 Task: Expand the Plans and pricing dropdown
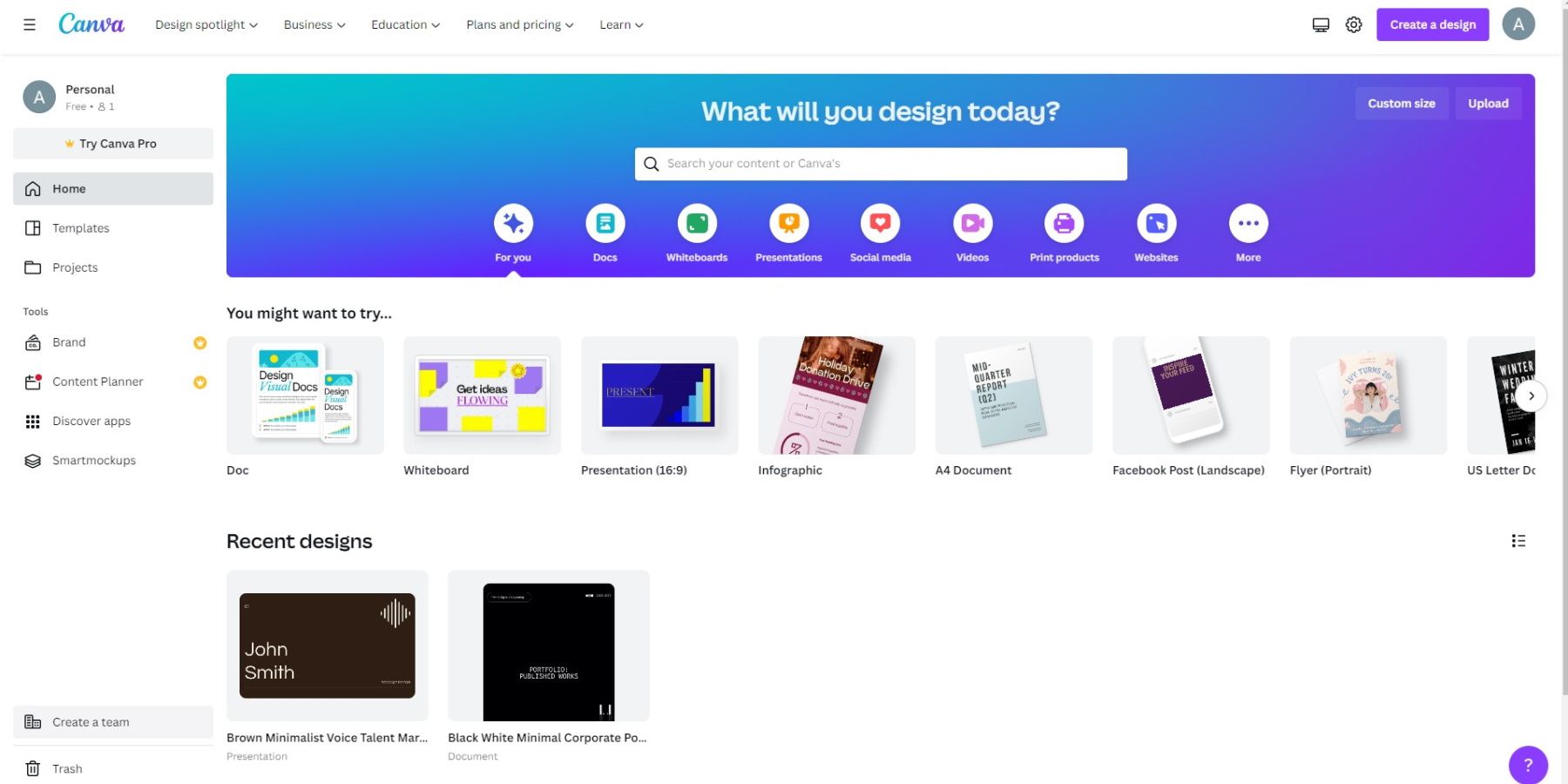(518, 24)
